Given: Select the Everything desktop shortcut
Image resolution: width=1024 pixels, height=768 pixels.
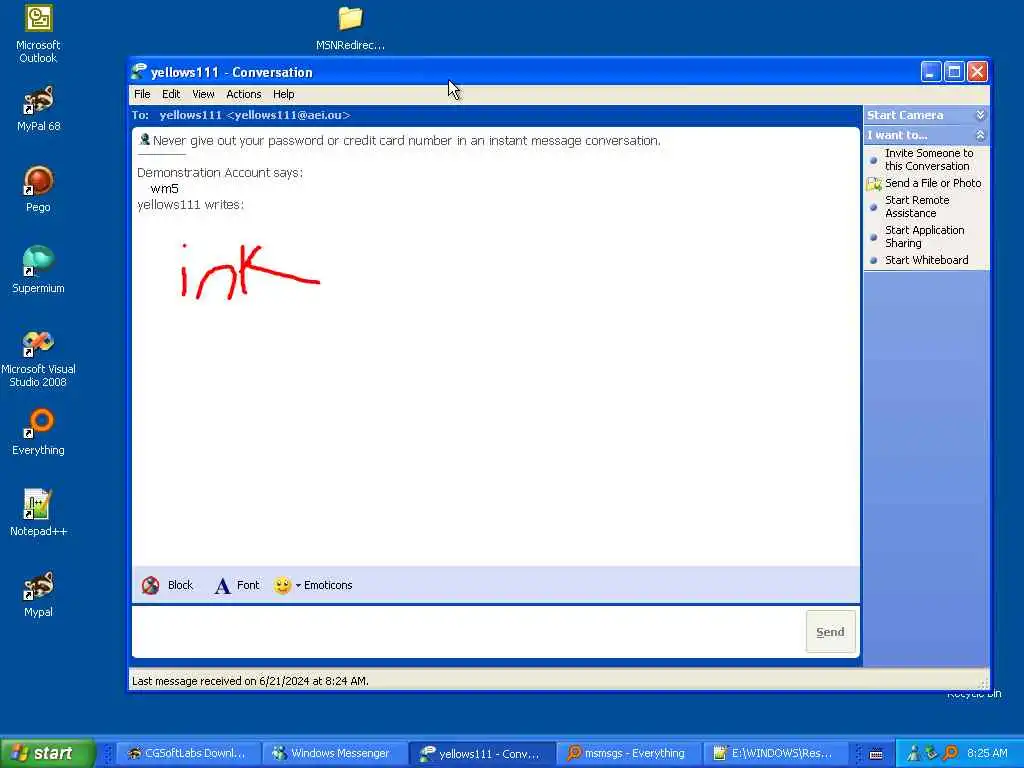Looking at the screenshot, I should (38, 432).
